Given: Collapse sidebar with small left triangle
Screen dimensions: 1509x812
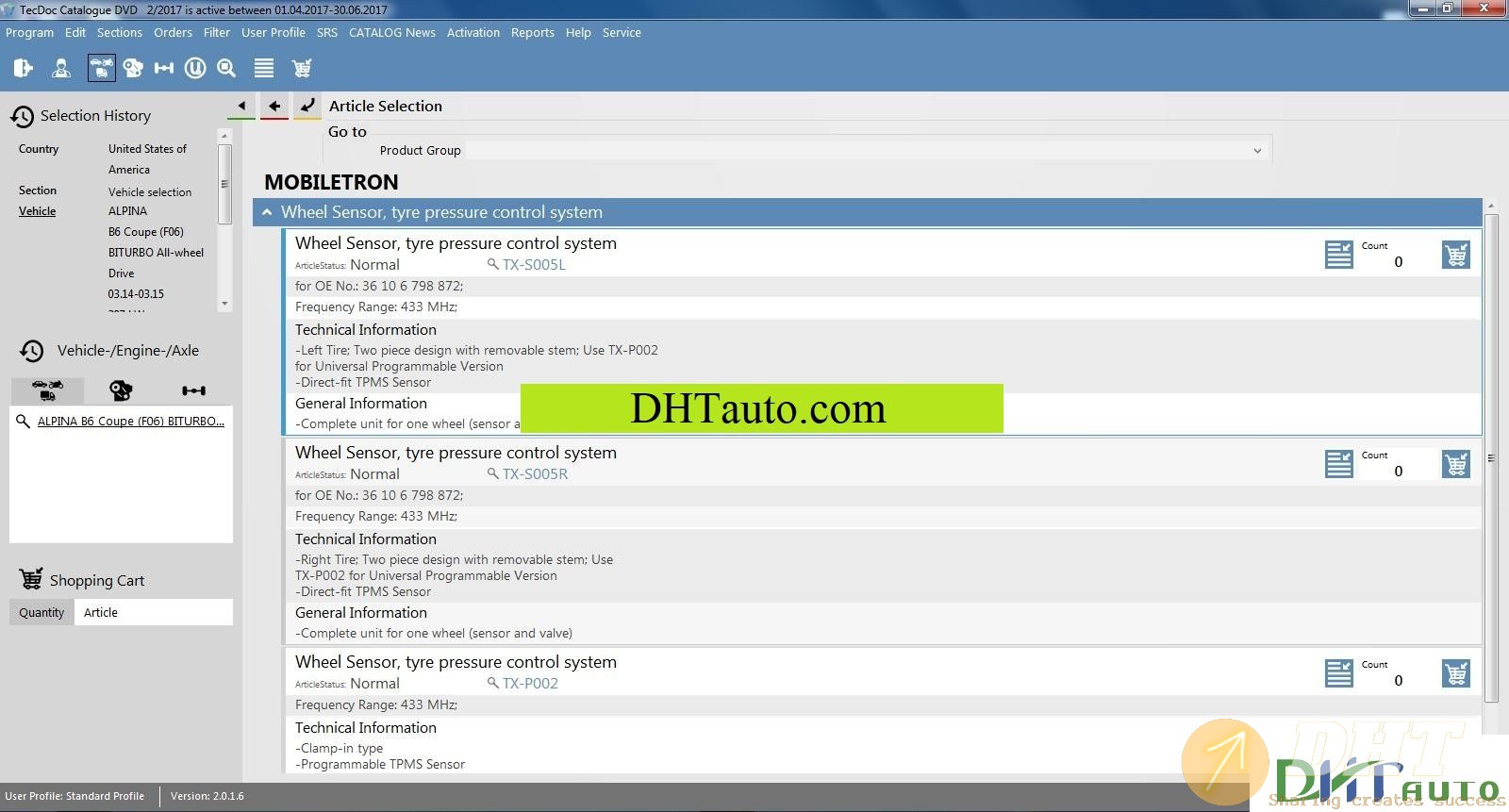Looking at the screenshot, I should (241, 106).
